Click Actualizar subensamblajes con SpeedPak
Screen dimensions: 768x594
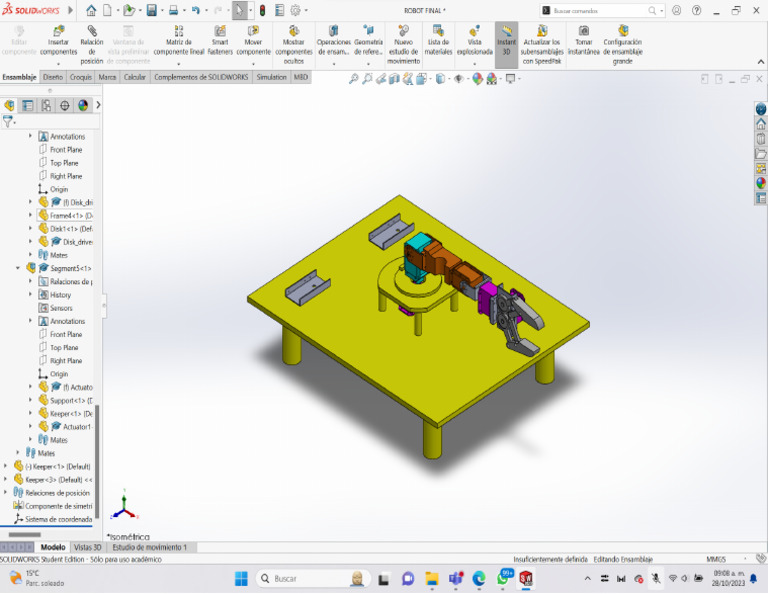coord(542,44)
